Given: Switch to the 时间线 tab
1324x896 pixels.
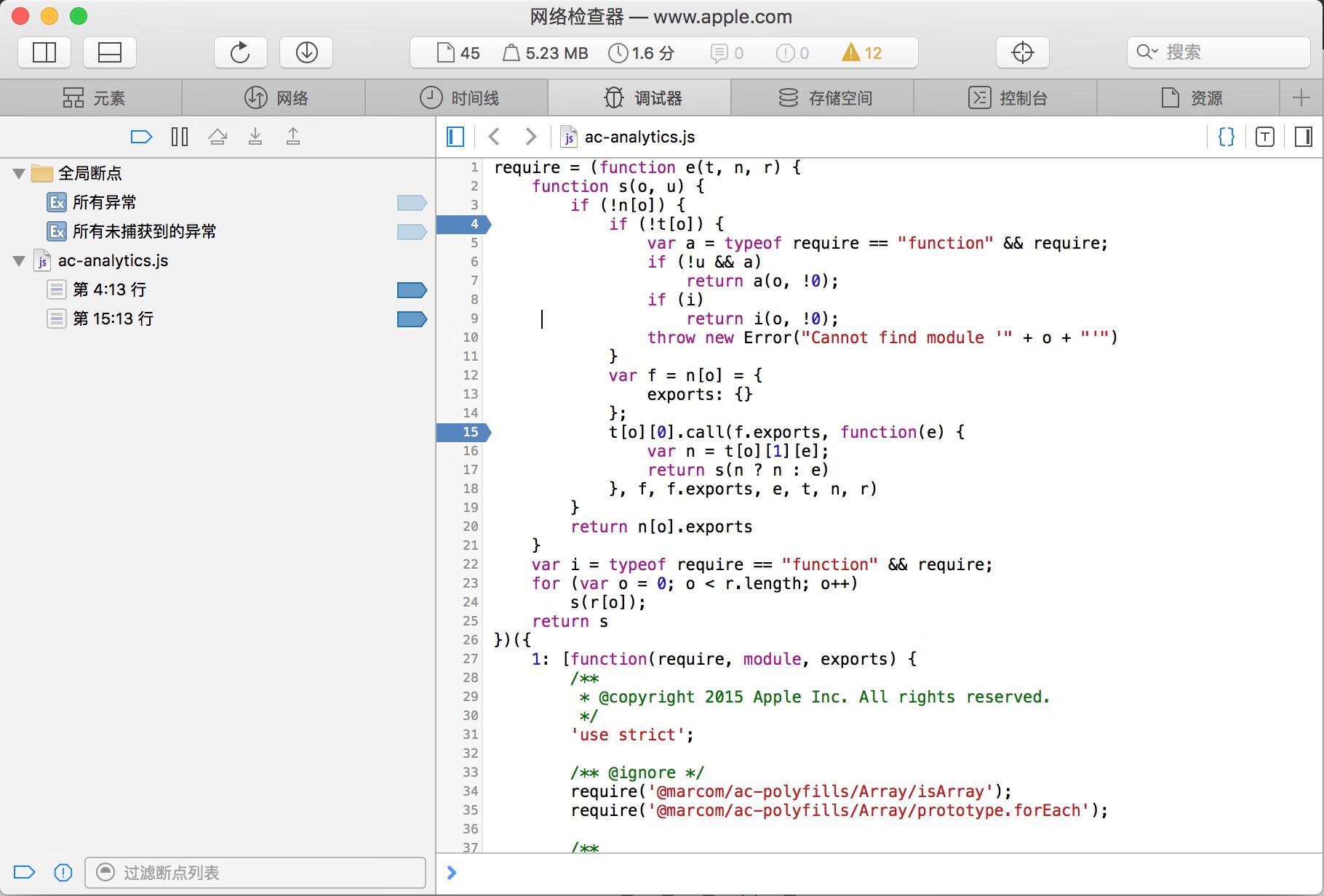Looking at the screenshot, I should tap(457, 97).
